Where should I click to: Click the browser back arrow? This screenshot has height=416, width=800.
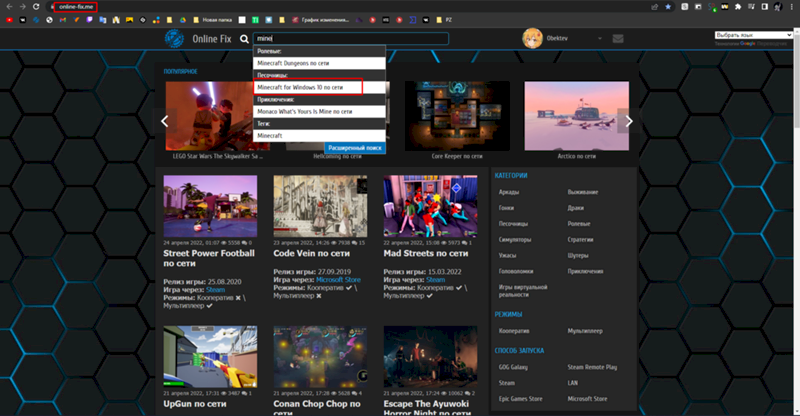pos(9,7)
